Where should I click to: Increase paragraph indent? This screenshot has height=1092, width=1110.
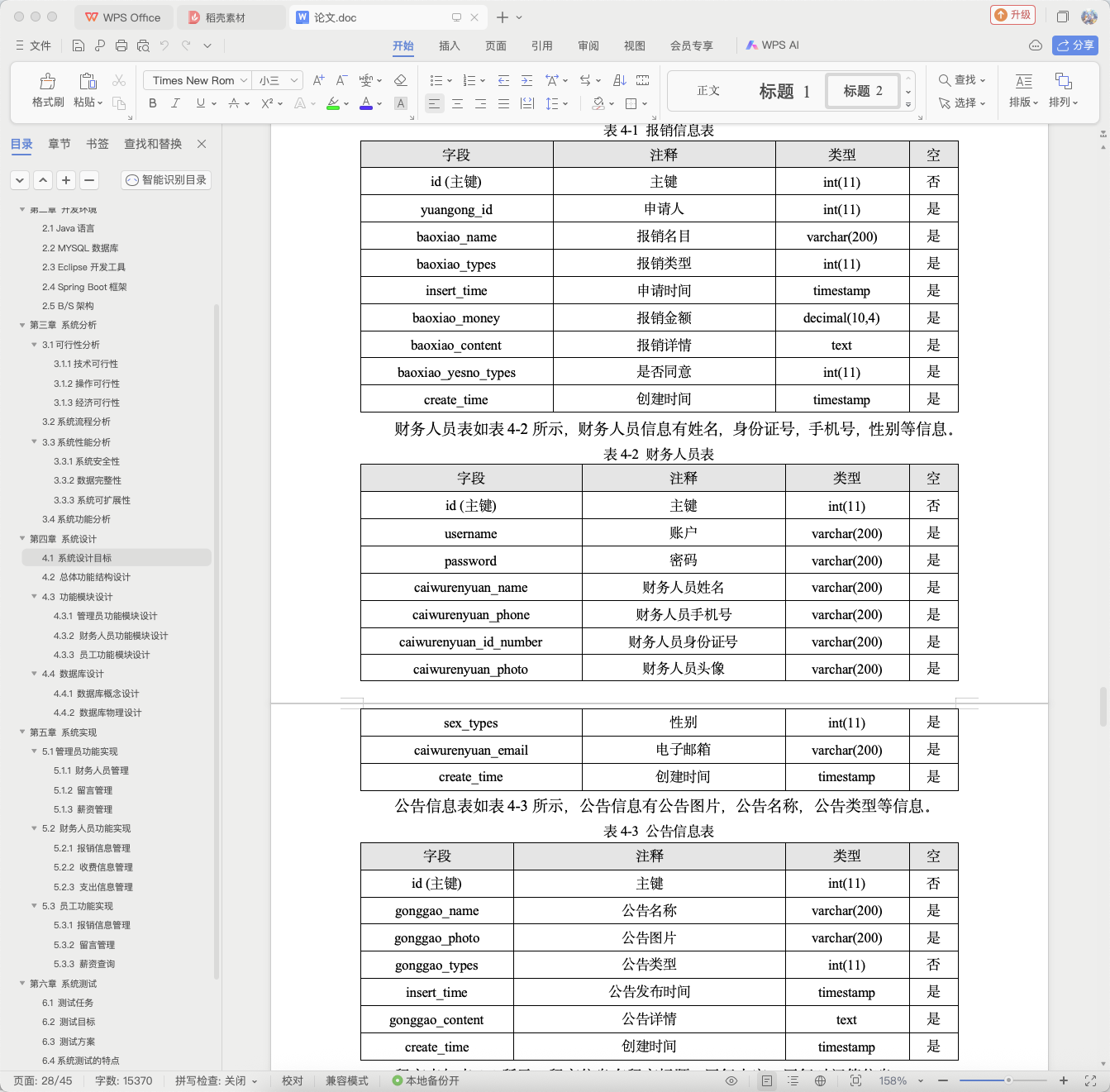(x=526, y=80)
